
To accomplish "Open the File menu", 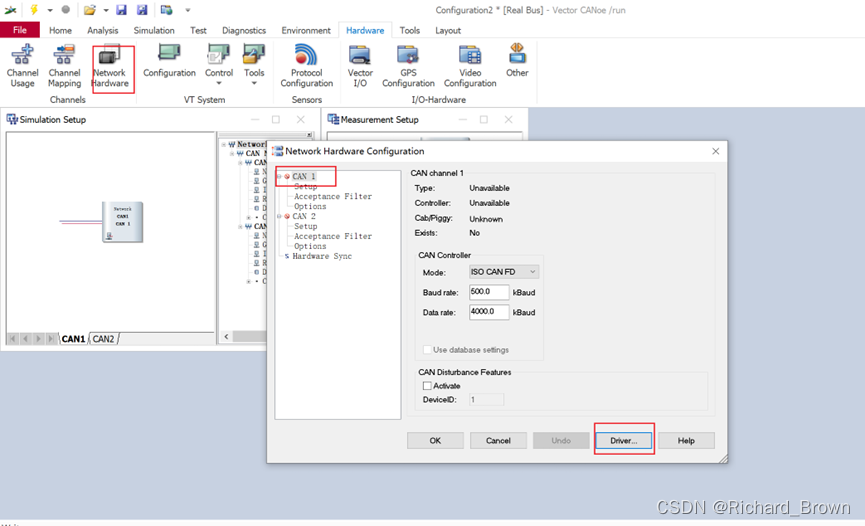I will point(20,30).
